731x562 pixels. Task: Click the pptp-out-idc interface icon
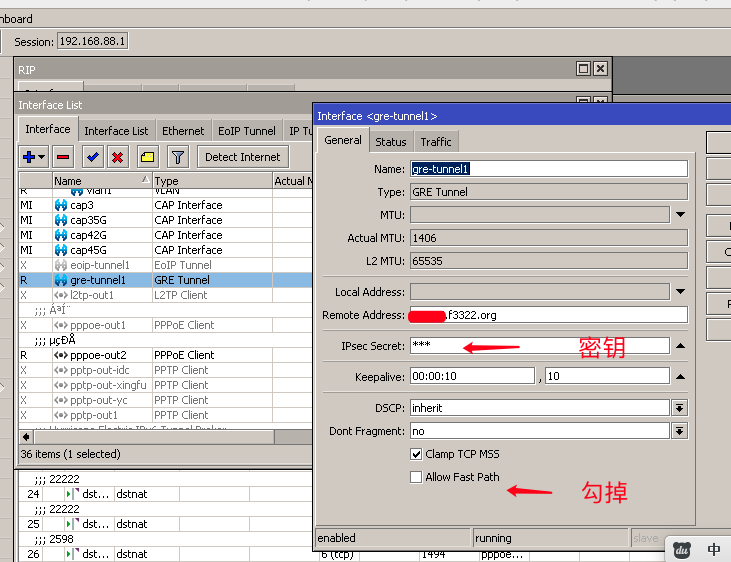[61, 370]
